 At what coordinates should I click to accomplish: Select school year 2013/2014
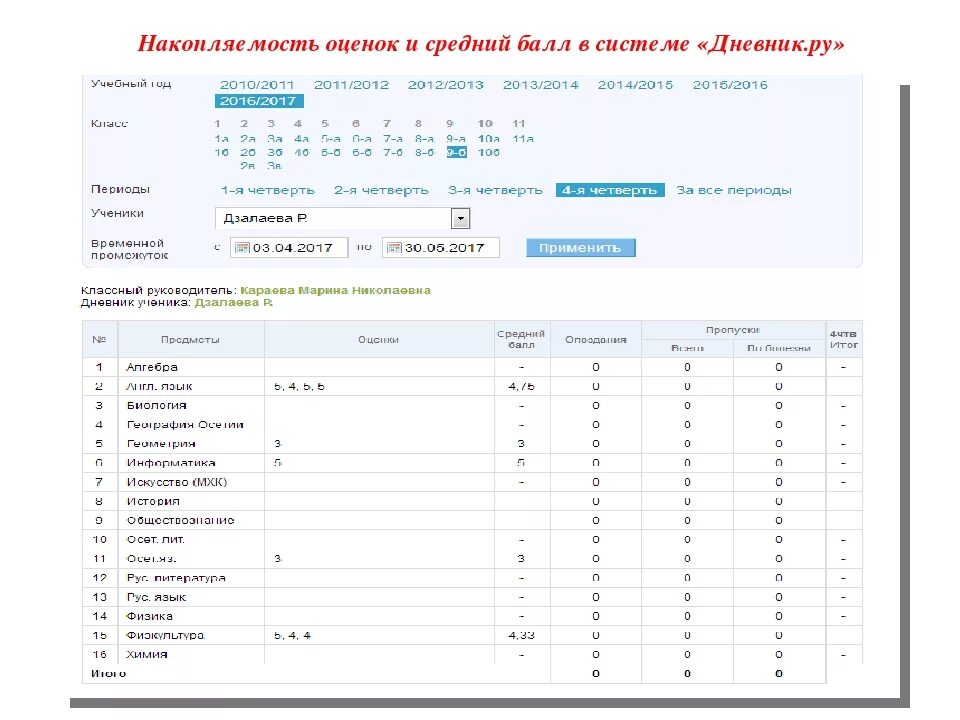541,85
